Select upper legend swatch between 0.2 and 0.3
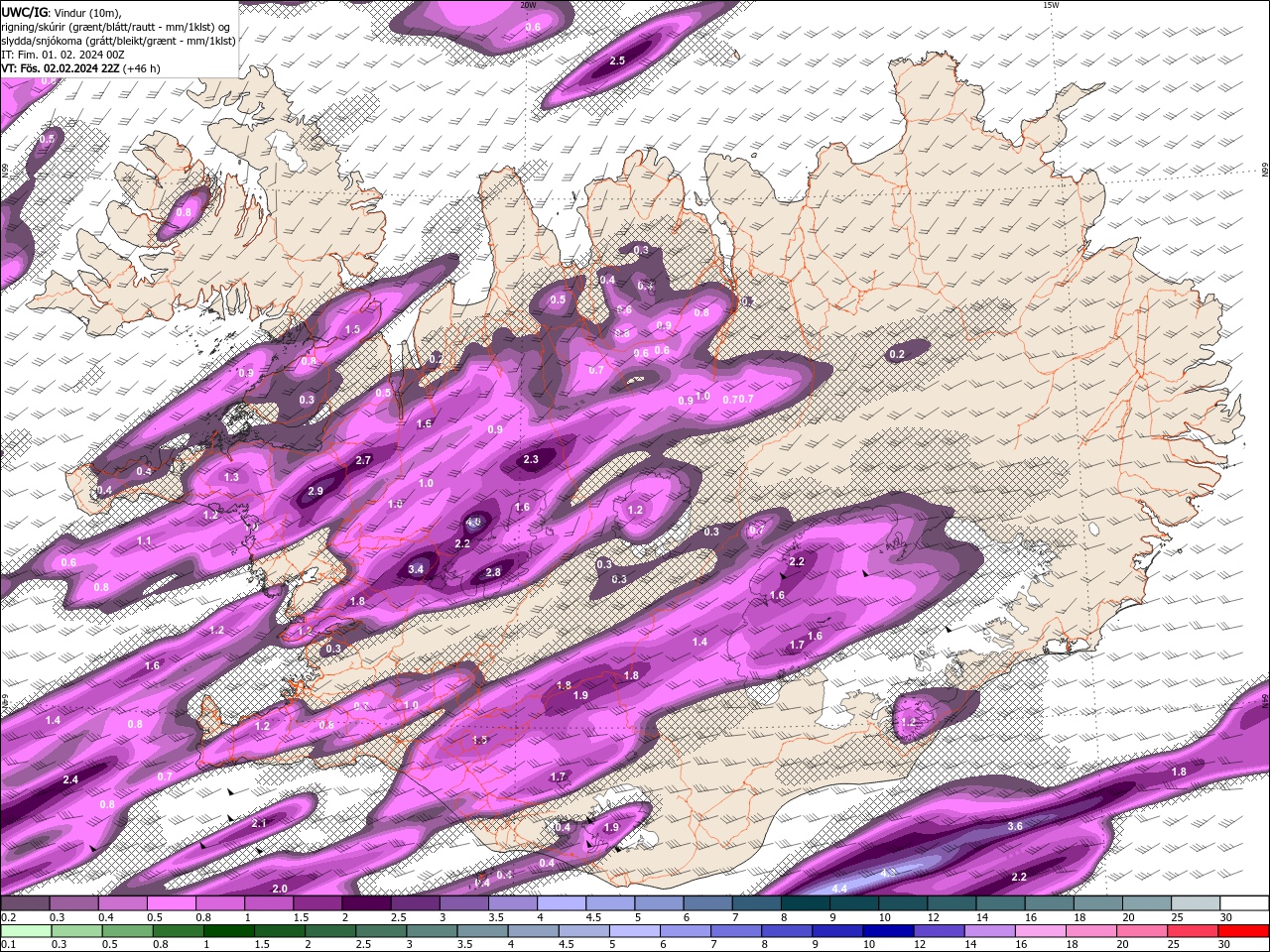Screen dimensions: 1270x952 (25, 903)
